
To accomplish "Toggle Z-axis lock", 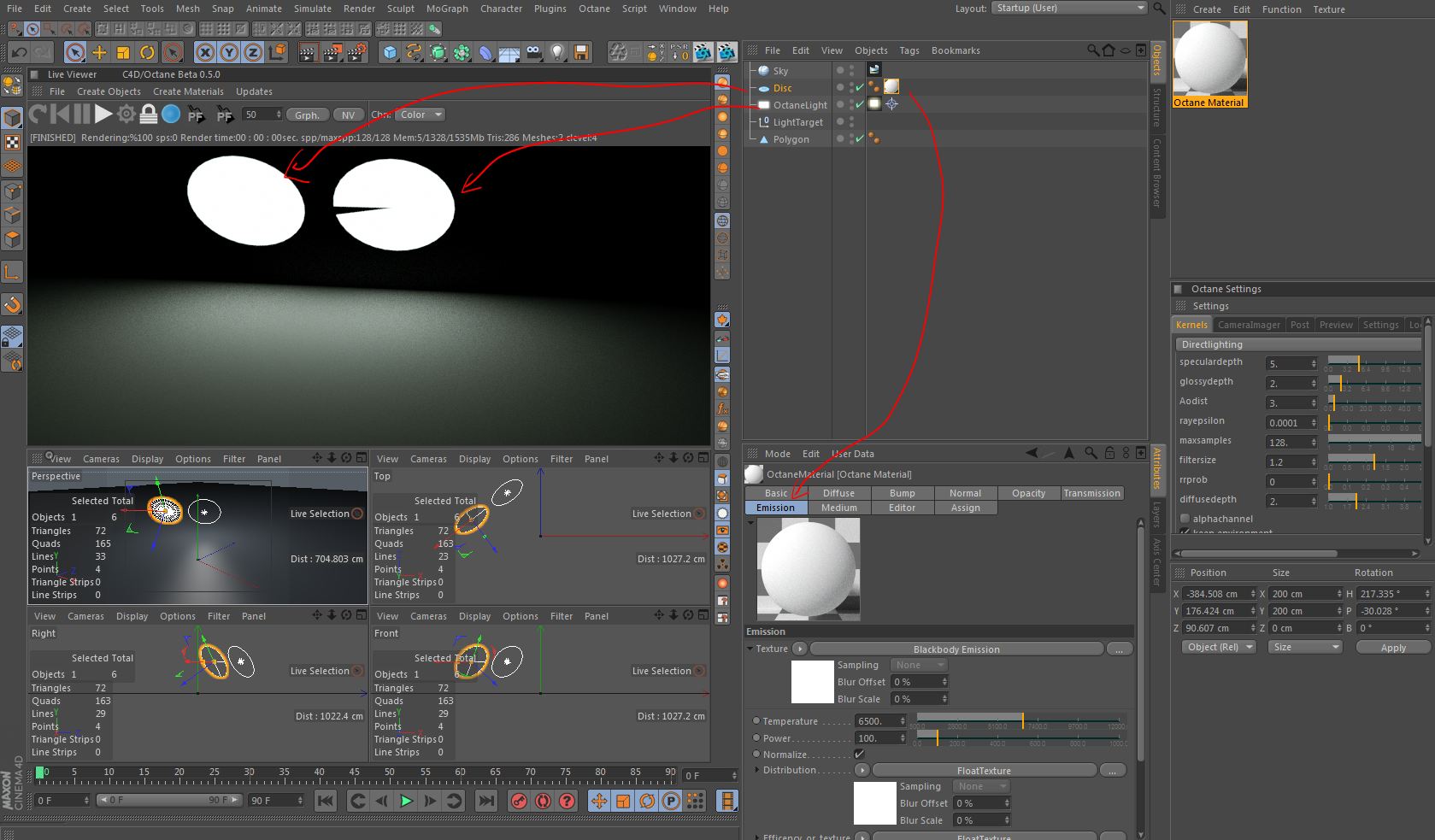I will 253,53.
